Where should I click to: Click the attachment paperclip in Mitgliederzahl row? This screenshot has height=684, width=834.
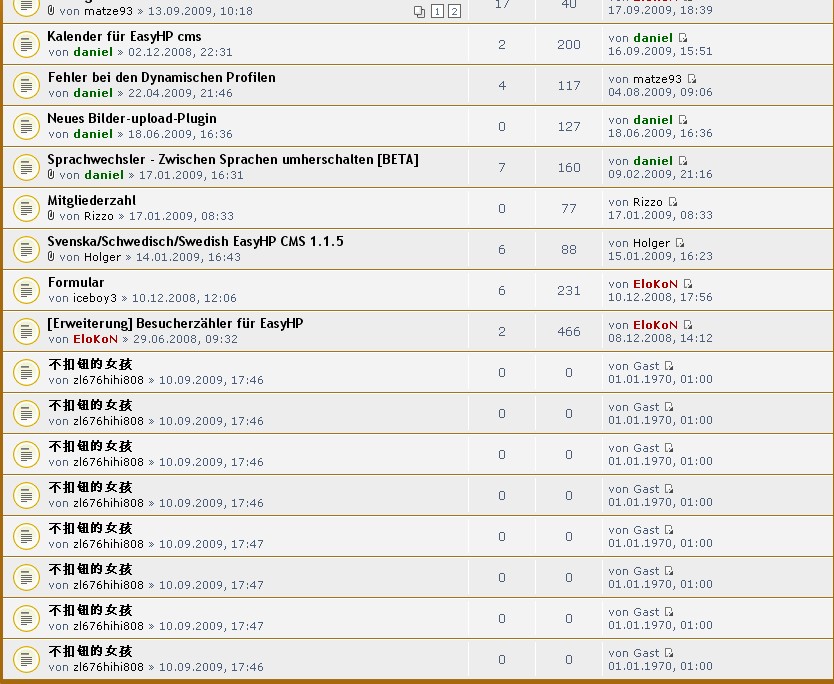coord(51,216)
